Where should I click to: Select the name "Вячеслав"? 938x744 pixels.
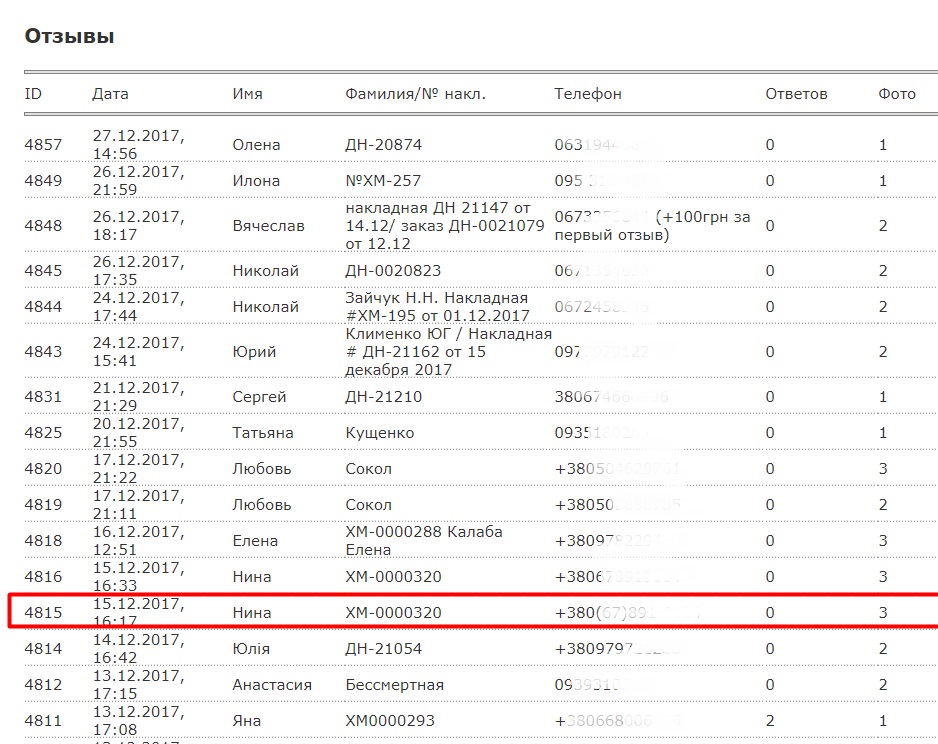268,226
